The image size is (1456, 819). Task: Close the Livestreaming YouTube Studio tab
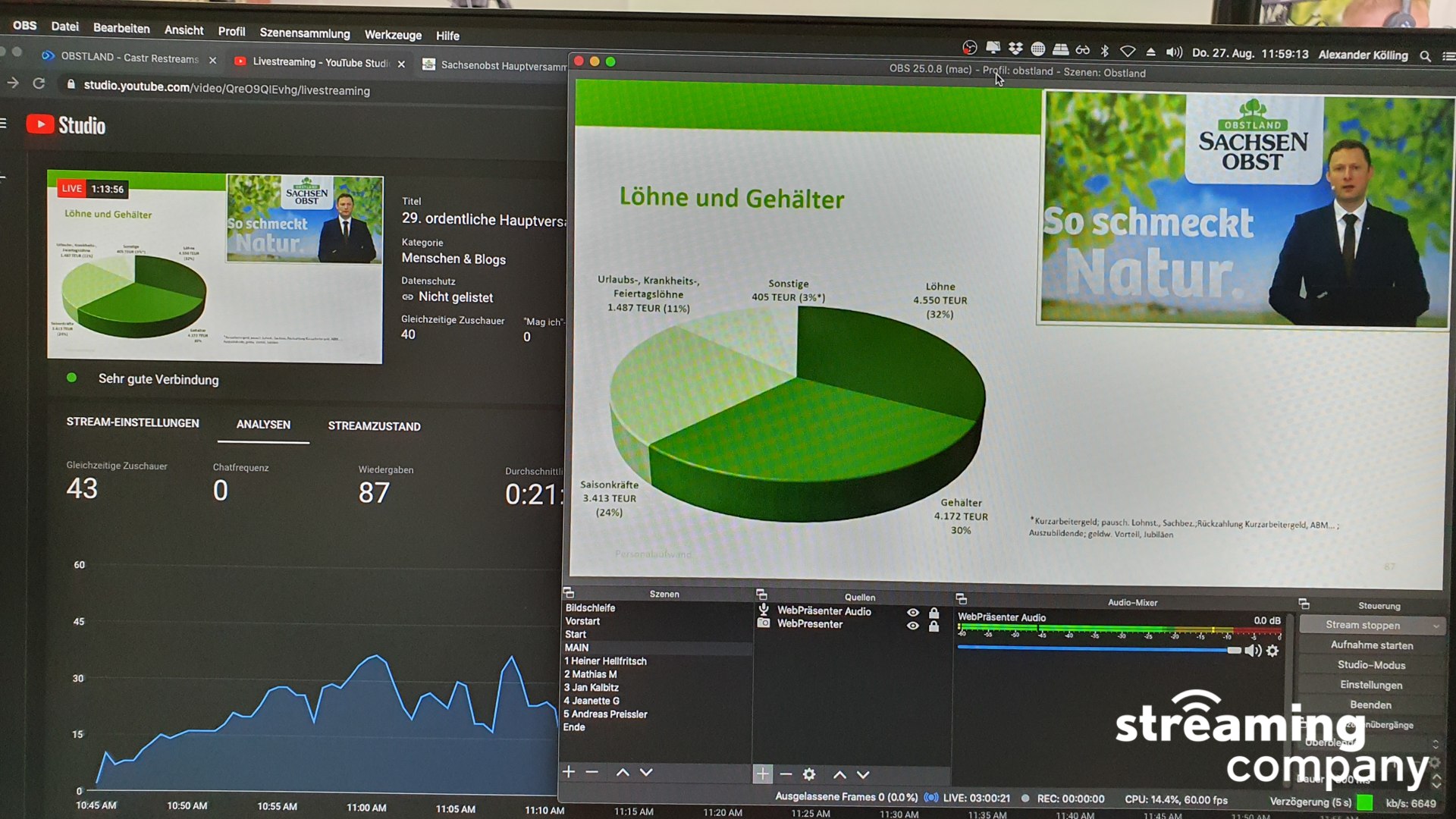402,64
